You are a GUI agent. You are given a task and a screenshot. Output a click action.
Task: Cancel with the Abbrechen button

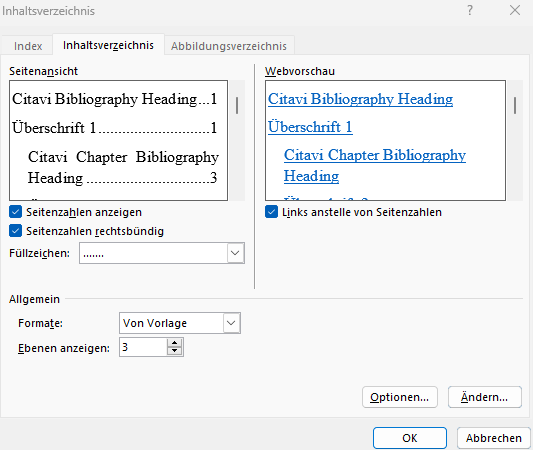click(494, 438)
